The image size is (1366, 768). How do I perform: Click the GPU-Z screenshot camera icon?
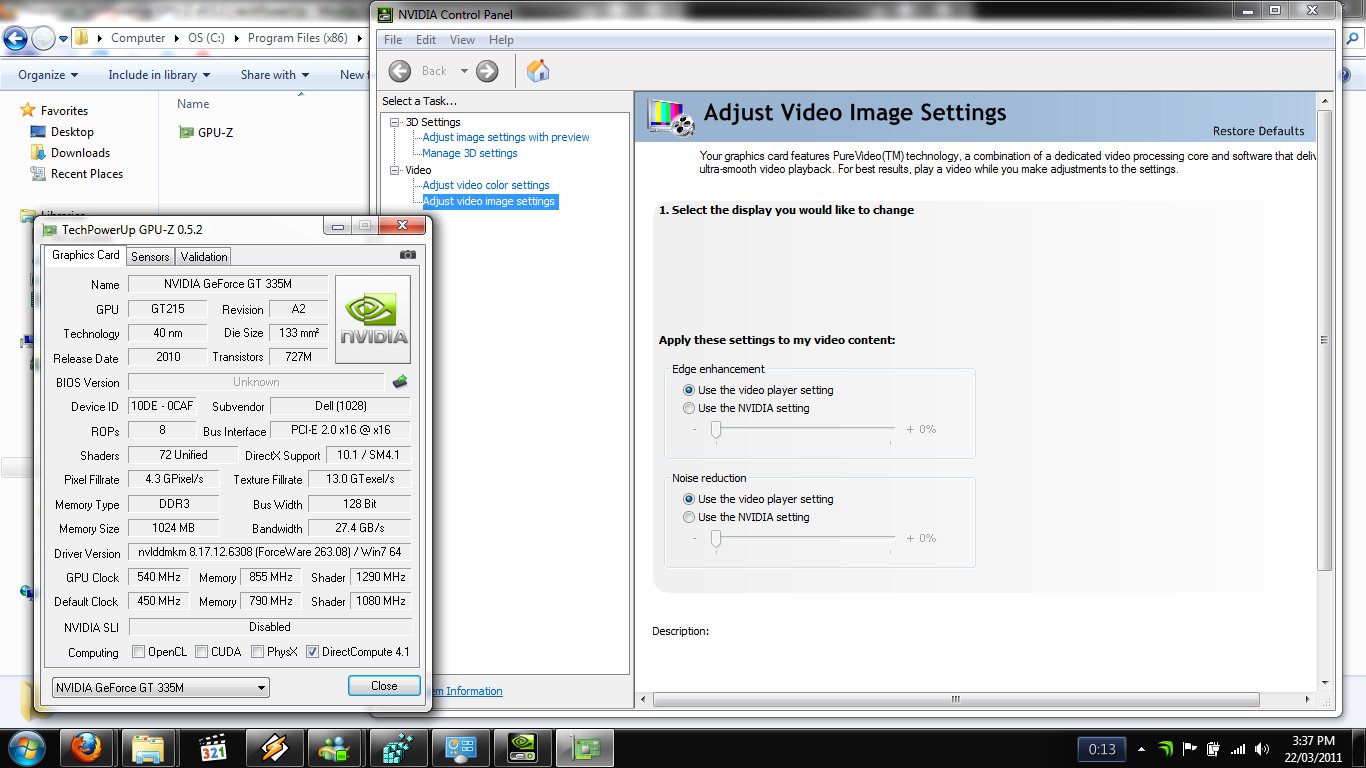coord(407,256)
